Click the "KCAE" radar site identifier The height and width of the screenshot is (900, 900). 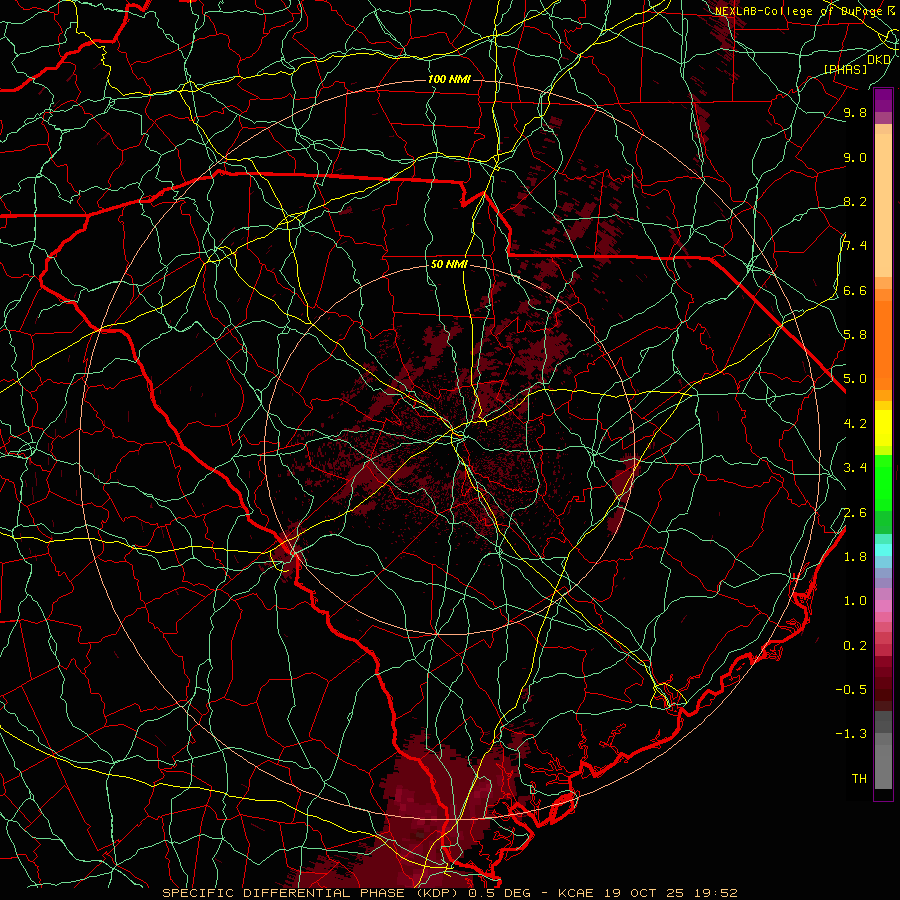pyautogui.click(x=577, y=893)
